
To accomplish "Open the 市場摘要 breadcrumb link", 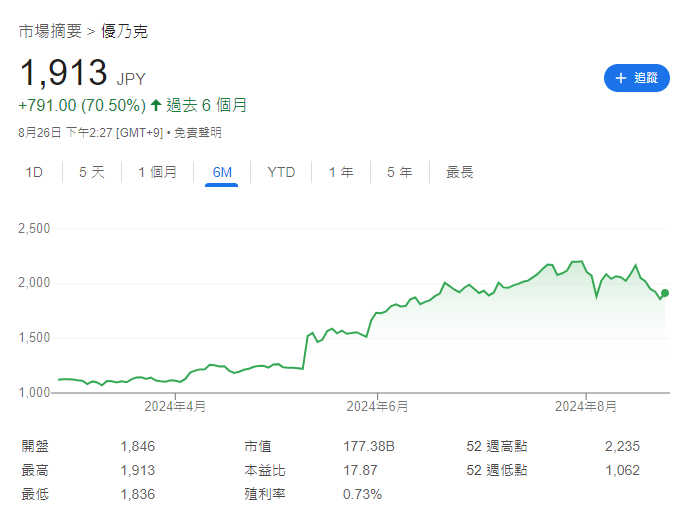I will (x=51, y=31).
